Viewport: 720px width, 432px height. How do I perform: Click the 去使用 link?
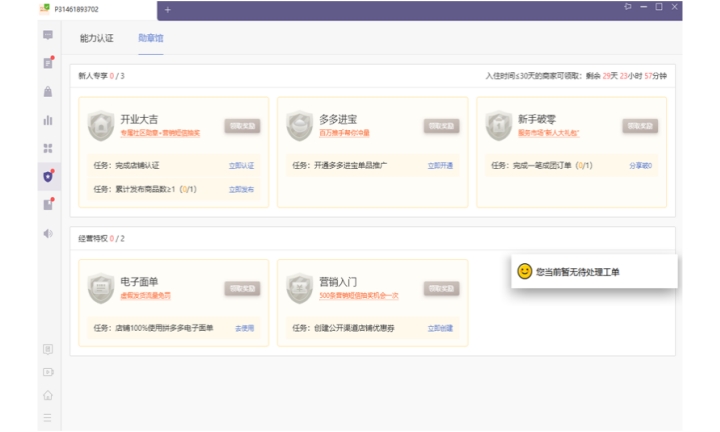[244, 328]
